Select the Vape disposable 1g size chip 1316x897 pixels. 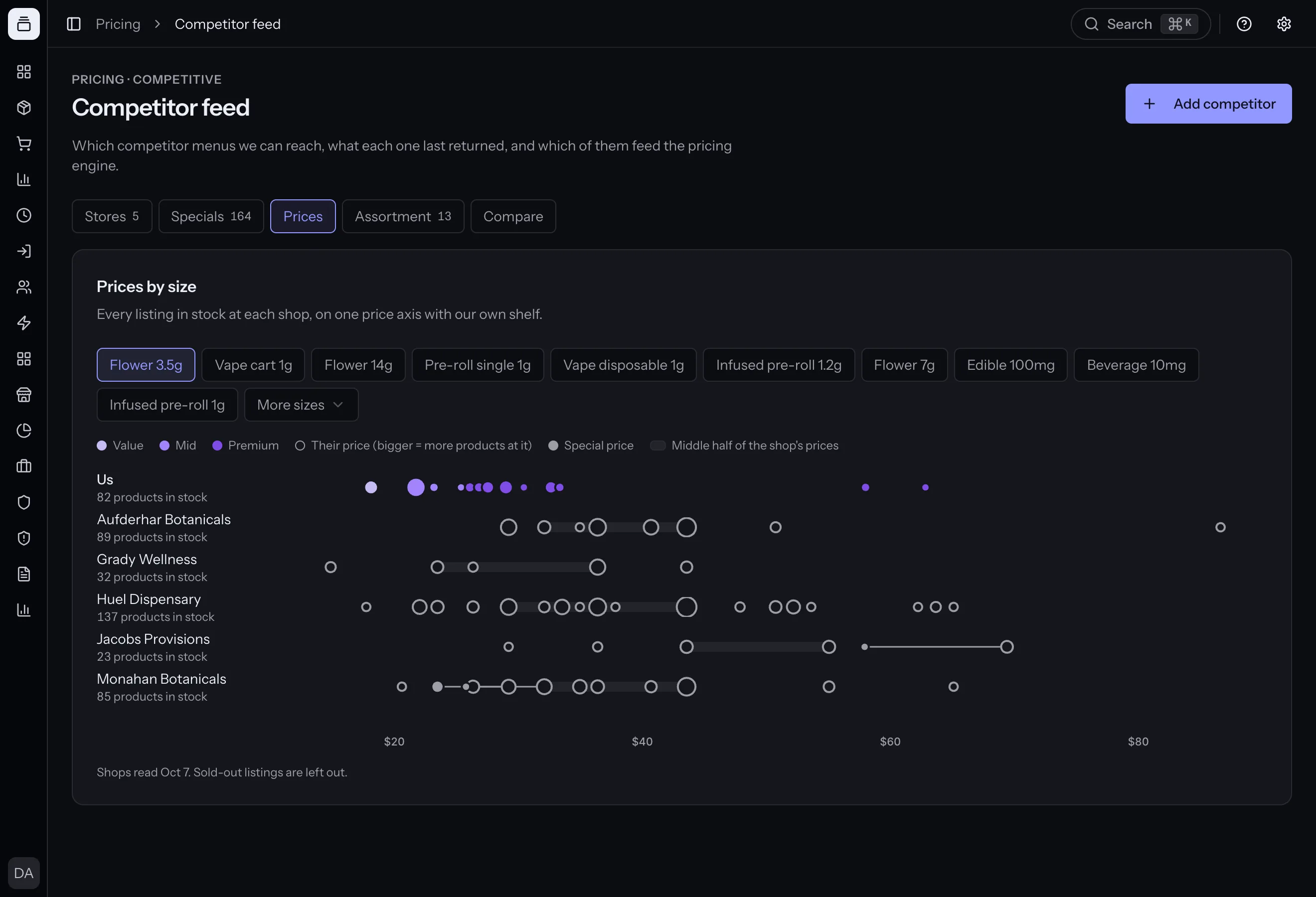pos(624,365)
